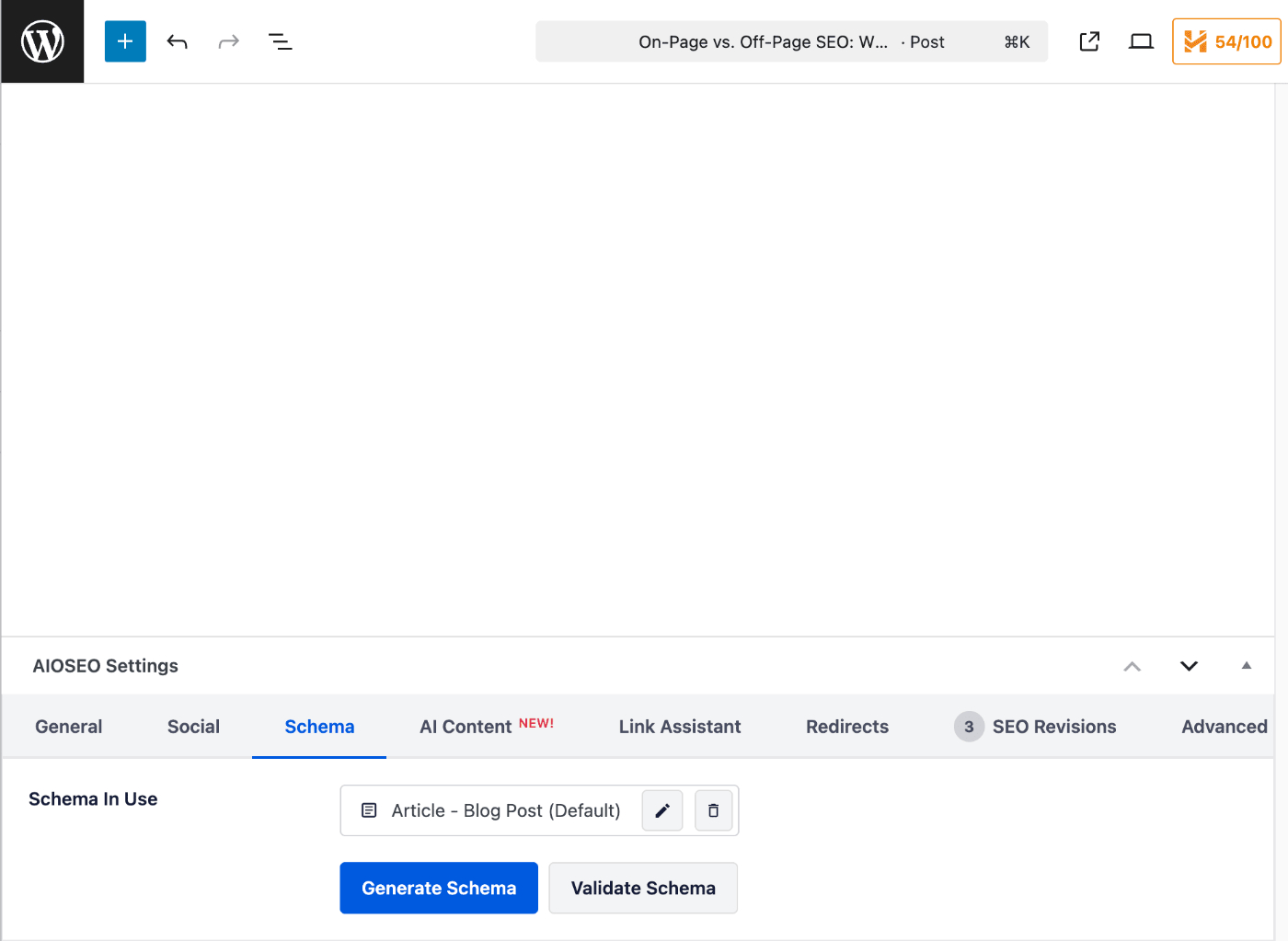This screenshot has height=941, width=1288.
Task: Click the WordPress logo to view posts
Action: [x=42, y=41]
